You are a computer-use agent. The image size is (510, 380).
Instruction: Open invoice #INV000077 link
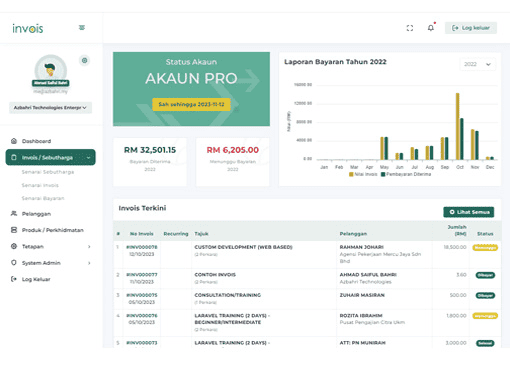[142, 275]
